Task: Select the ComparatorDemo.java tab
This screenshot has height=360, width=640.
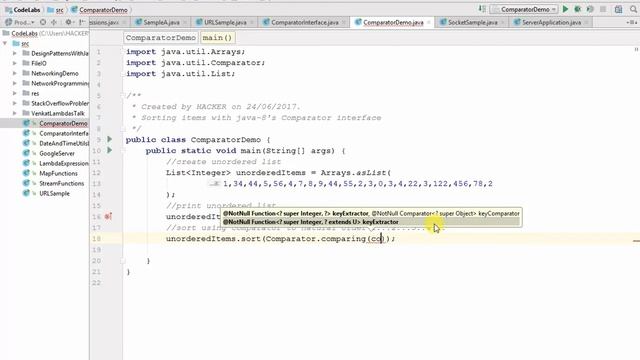Action: point(393,22)
